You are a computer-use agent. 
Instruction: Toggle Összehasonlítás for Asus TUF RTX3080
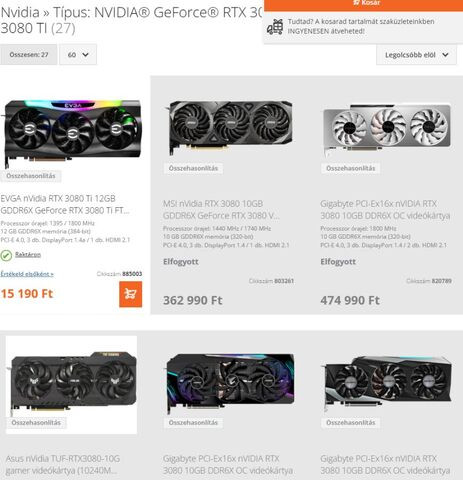[36, 423]
